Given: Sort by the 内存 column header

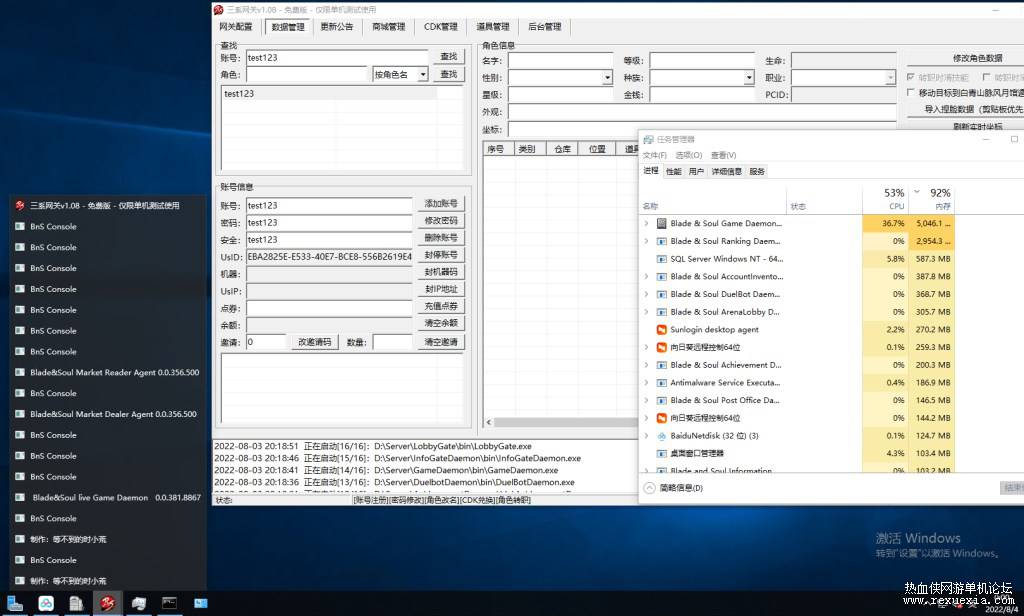Looking at the screenshot, I should pos(931,199).
